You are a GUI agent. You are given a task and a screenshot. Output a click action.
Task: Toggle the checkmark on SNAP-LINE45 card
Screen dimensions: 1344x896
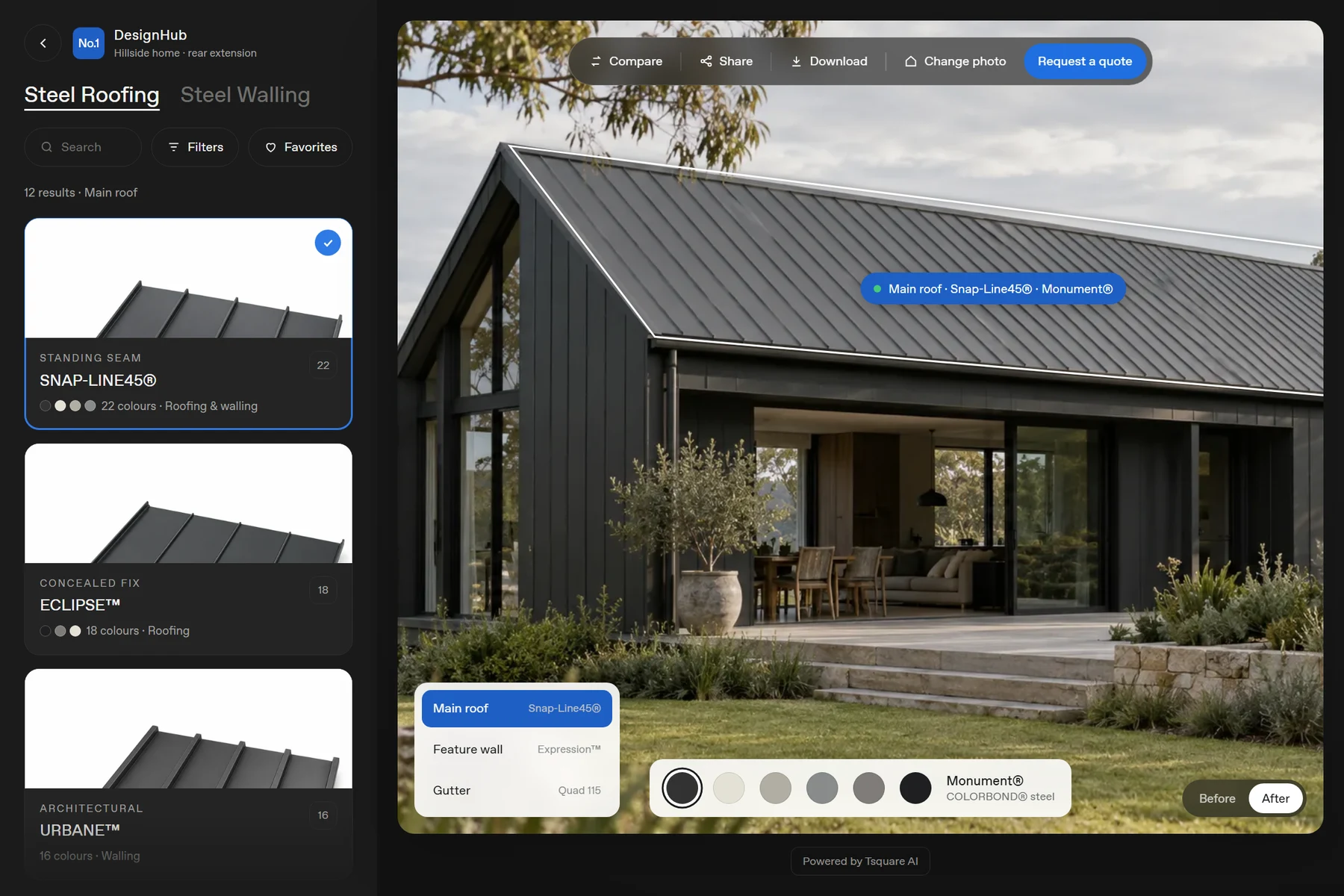point(328,243)
